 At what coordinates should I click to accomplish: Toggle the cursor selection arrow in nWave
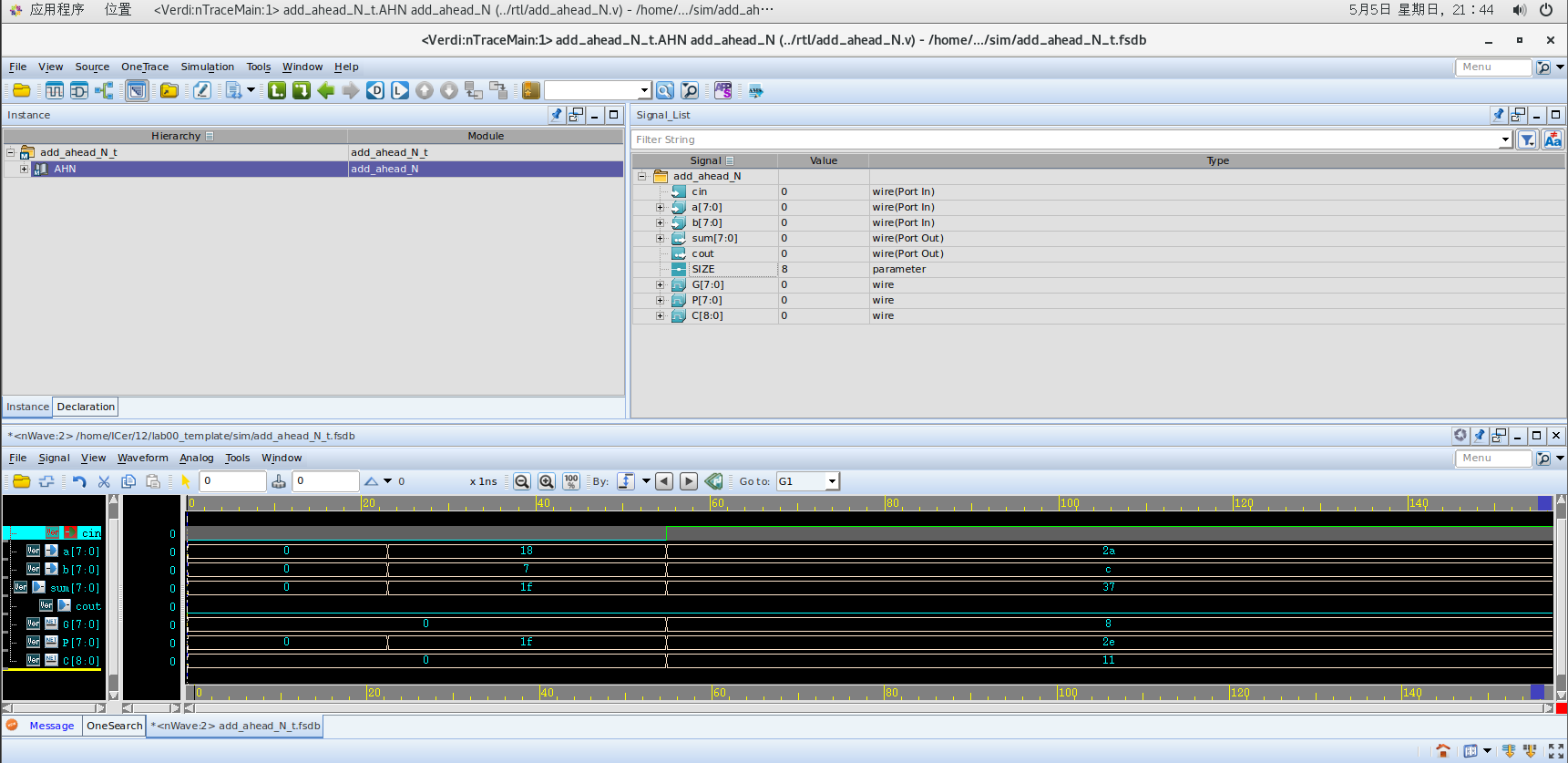point(186,481)
